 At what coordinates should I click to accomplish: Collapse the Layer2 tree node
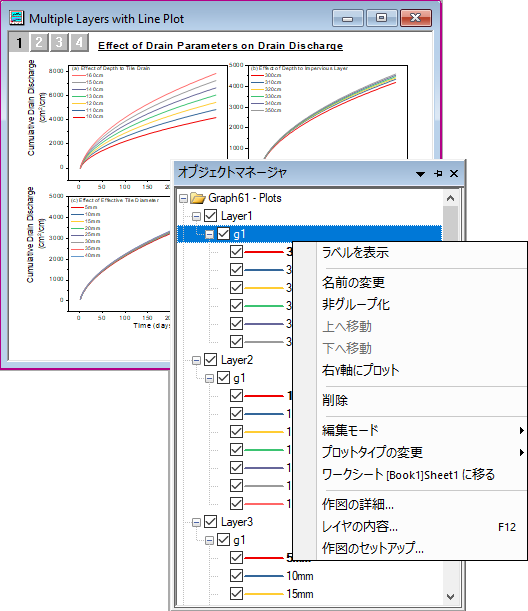click(196, 360)
